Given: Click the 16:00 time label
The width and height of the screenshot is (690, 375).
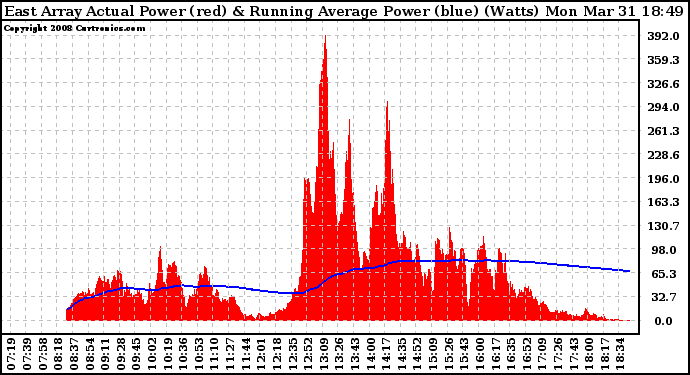Looking at the screenshot, I should 480,354.
